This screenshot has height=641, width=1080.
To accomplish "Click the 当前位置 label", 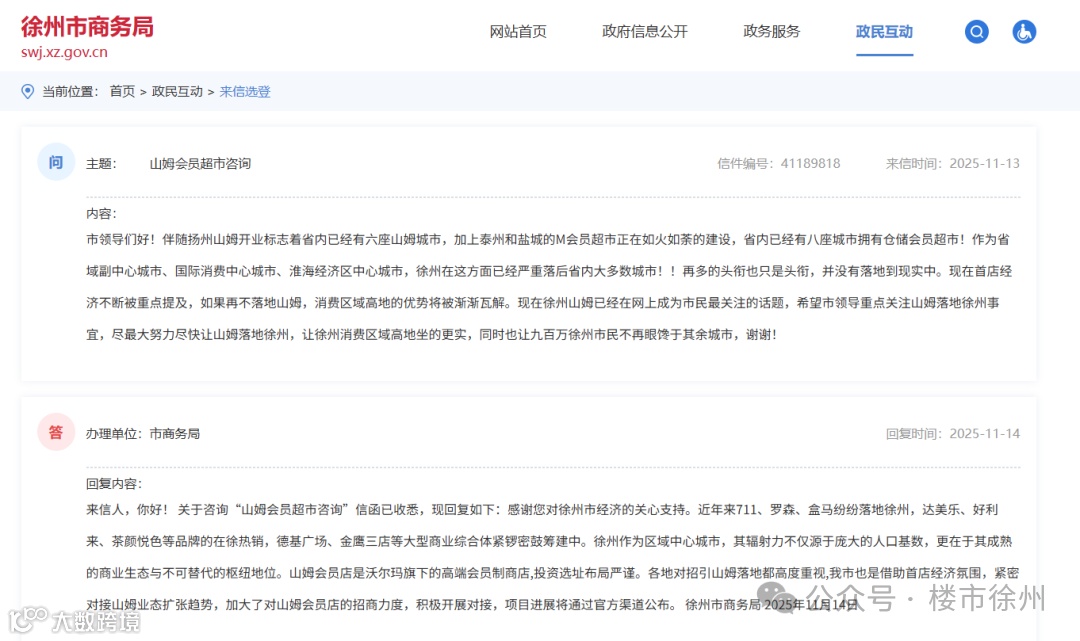I will point(70,92).
